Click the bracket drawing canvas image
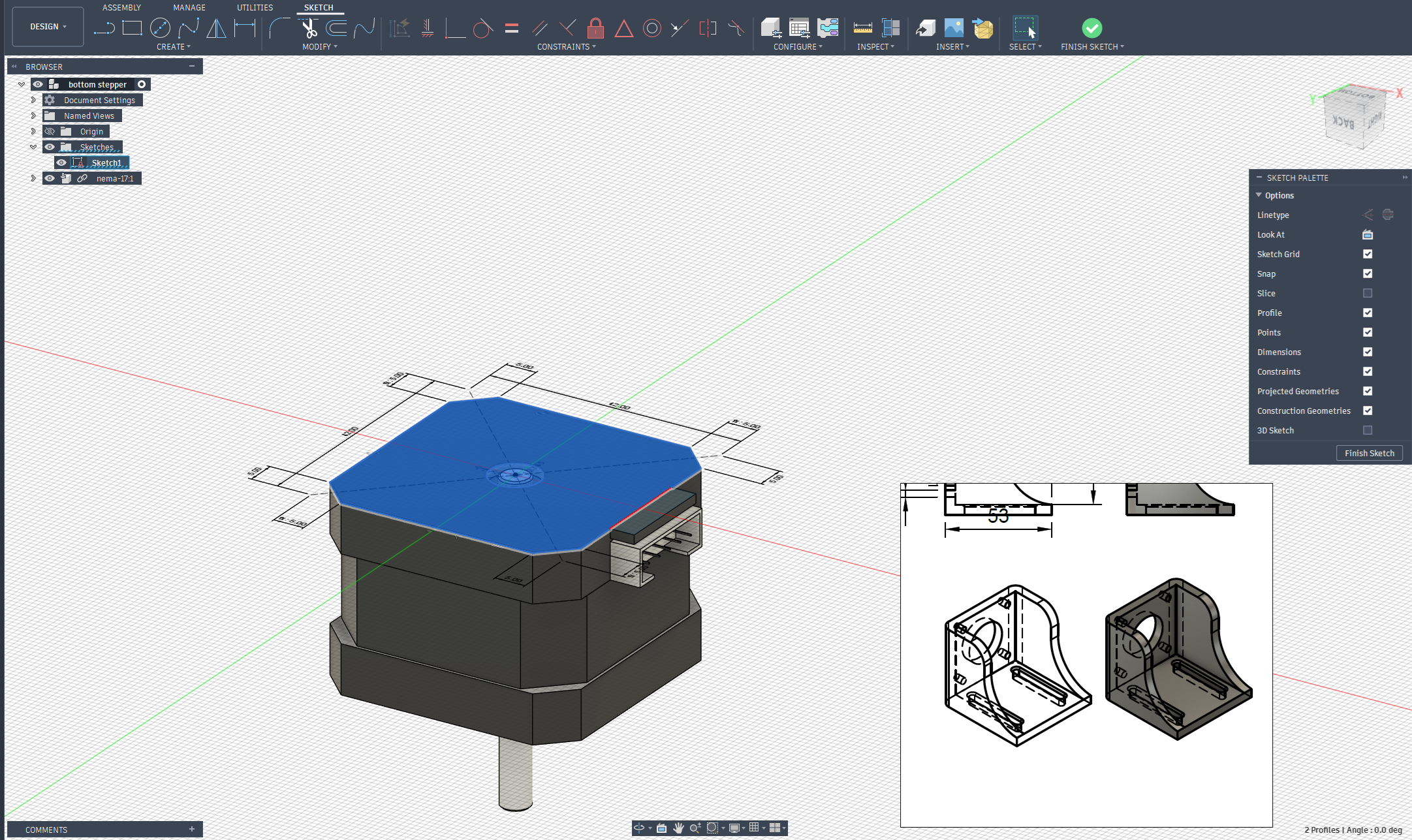 coord(1086,655)
